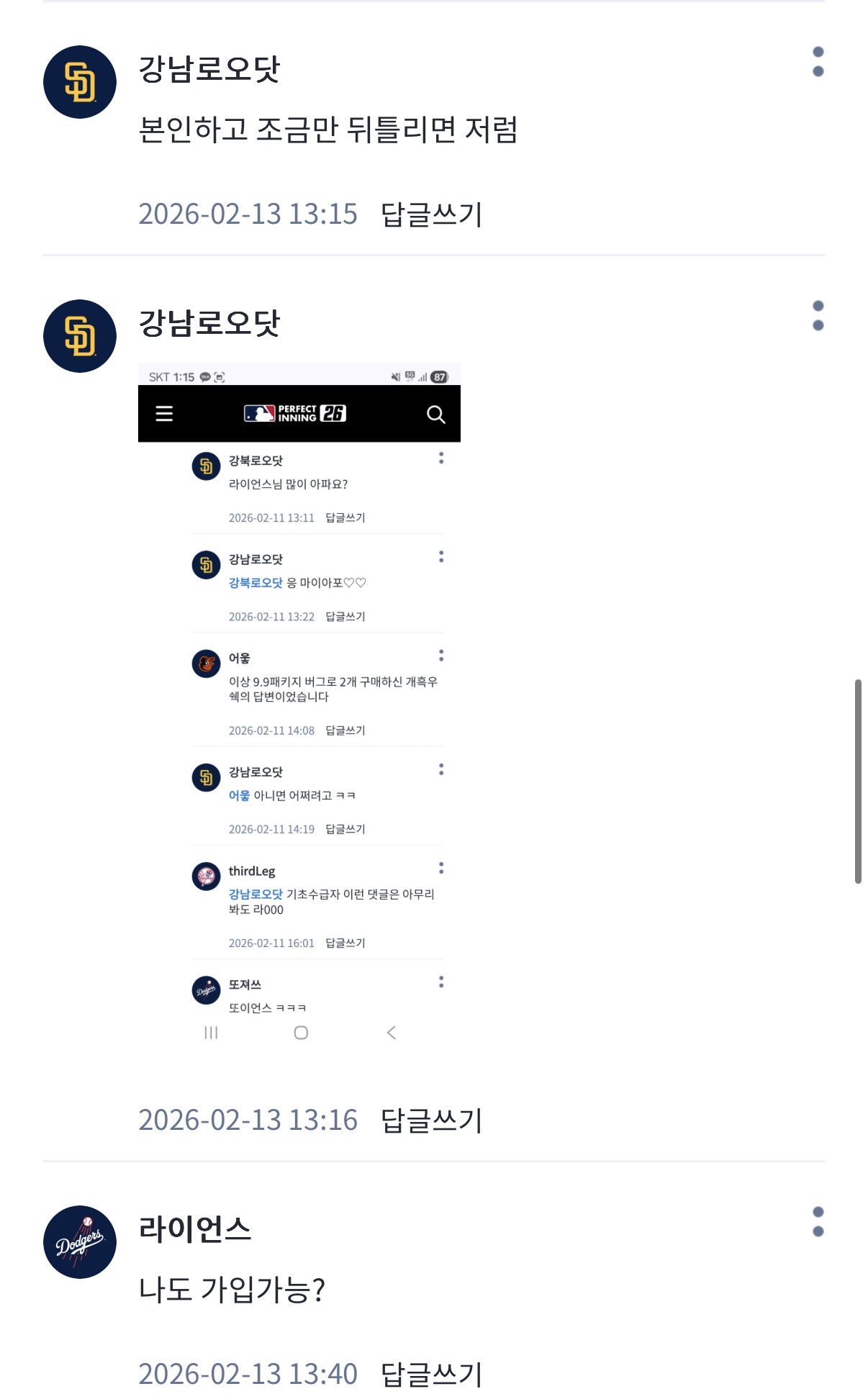Click 답글쓰기 under the 13:16 comment

(x=431, y=1121)
